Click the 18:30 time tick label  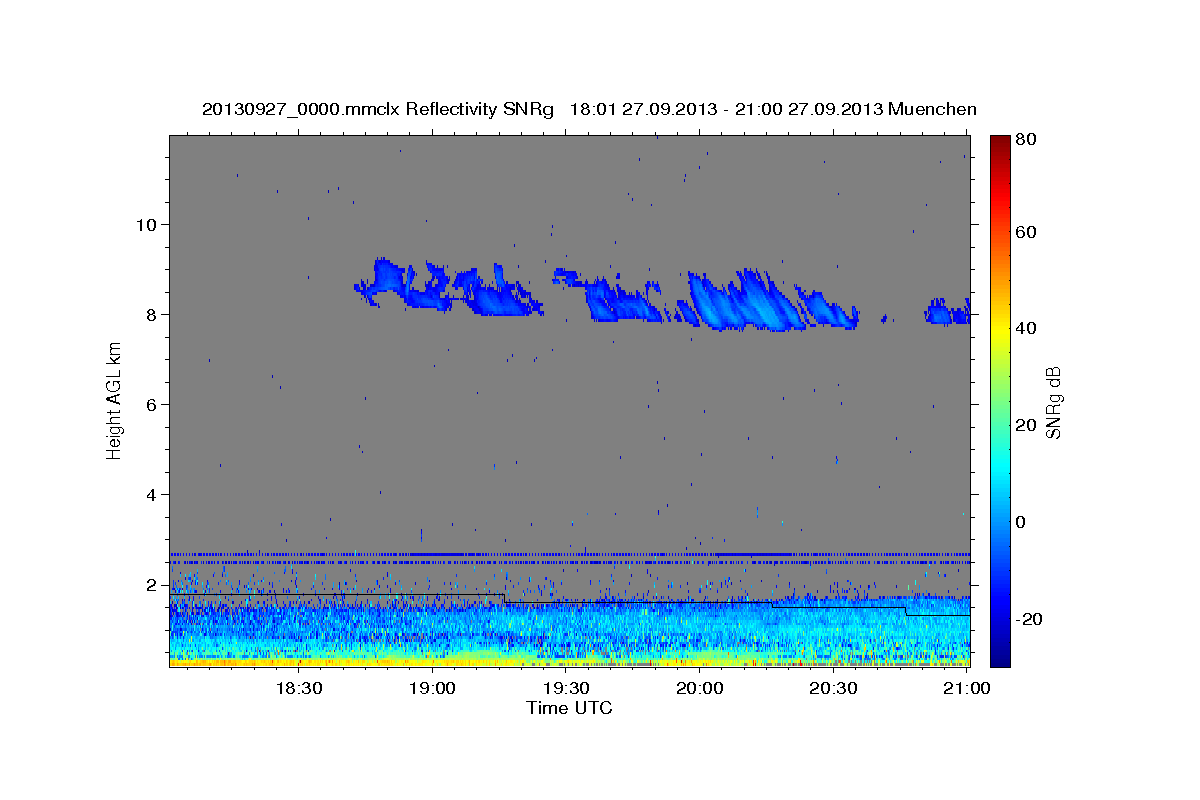(x=298, y=688)
